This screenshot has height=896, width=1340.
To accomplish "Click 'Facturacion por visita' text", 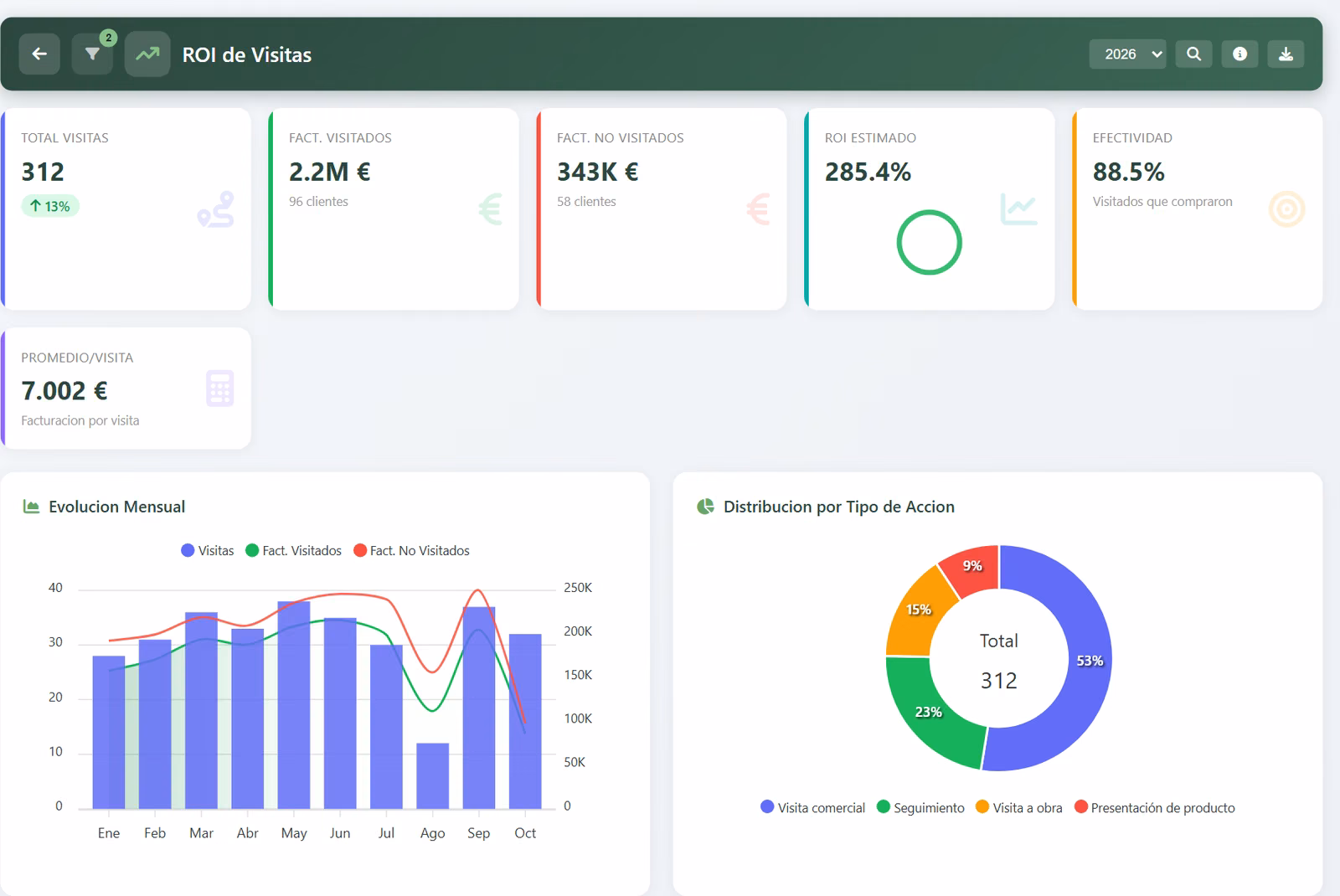I will point(80,421).
